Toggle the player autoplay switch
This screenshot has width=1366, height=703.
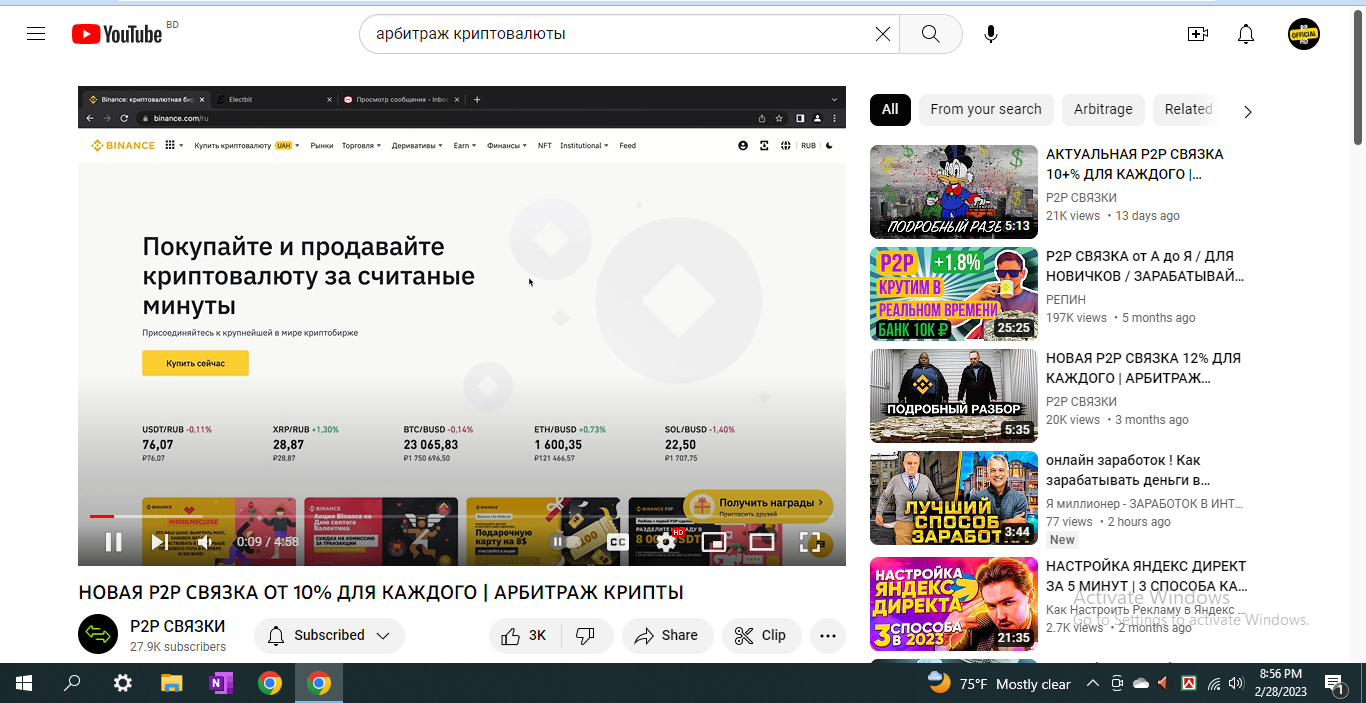566,542
